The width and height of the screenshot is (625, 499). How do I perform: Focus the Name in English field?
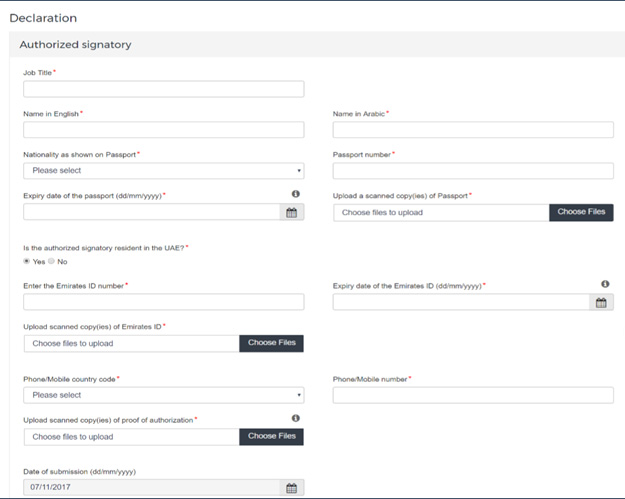163,130
